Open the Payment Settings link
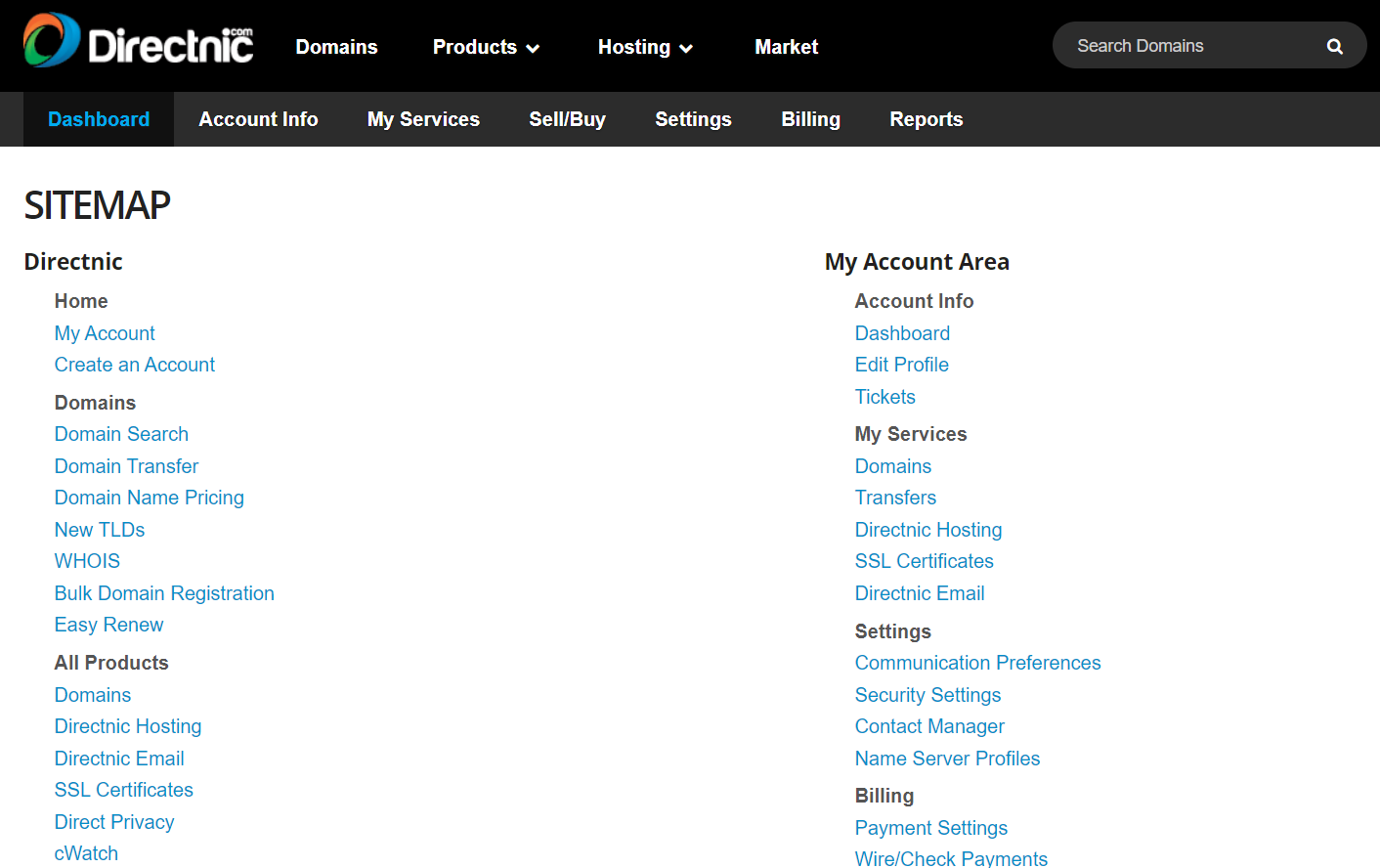The width and height of the screenshot is (1380, 868). pos(930,828)
